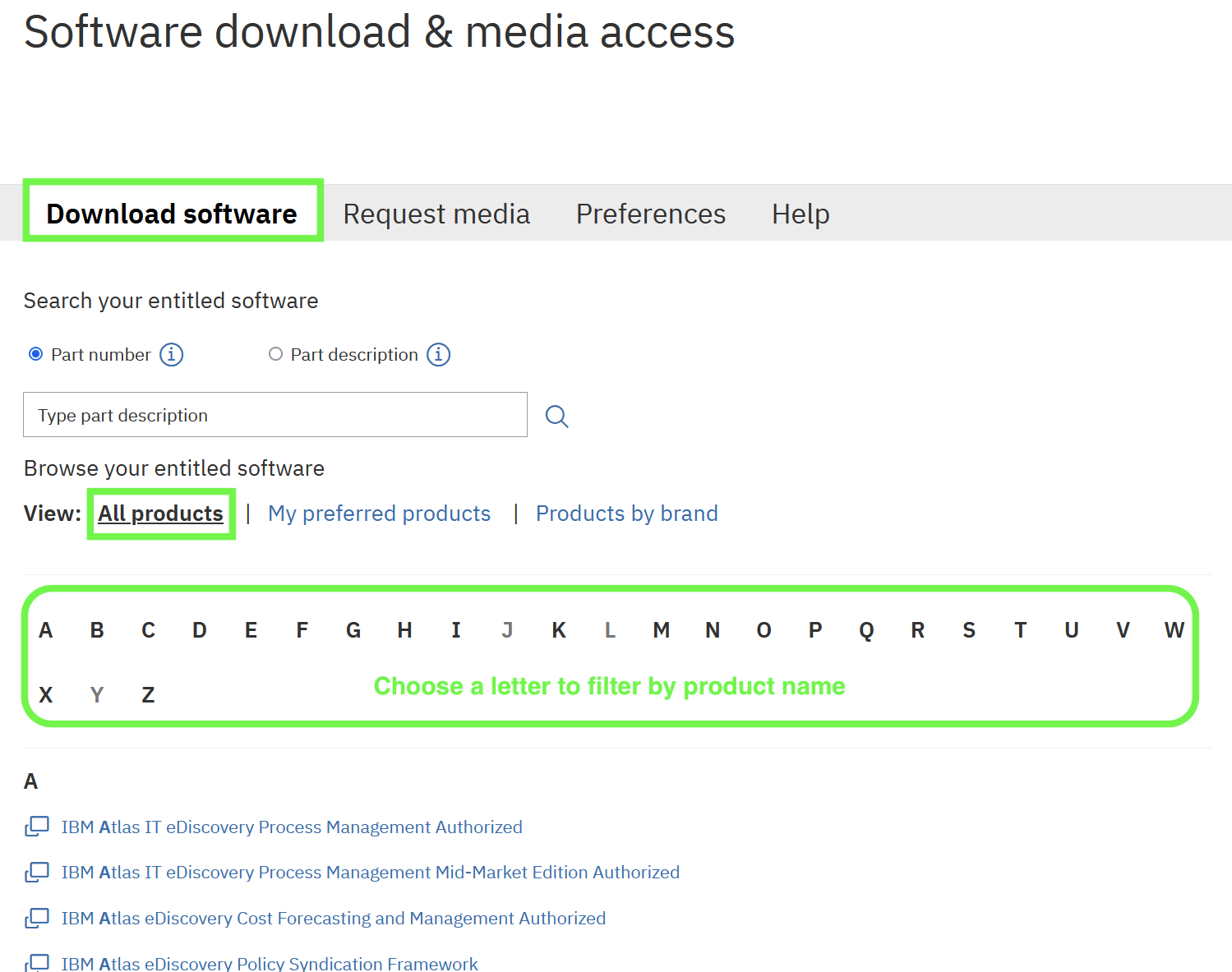Filter products by letter H
This screenshot has width=1232, height=972.
click(x=404, y=630)
